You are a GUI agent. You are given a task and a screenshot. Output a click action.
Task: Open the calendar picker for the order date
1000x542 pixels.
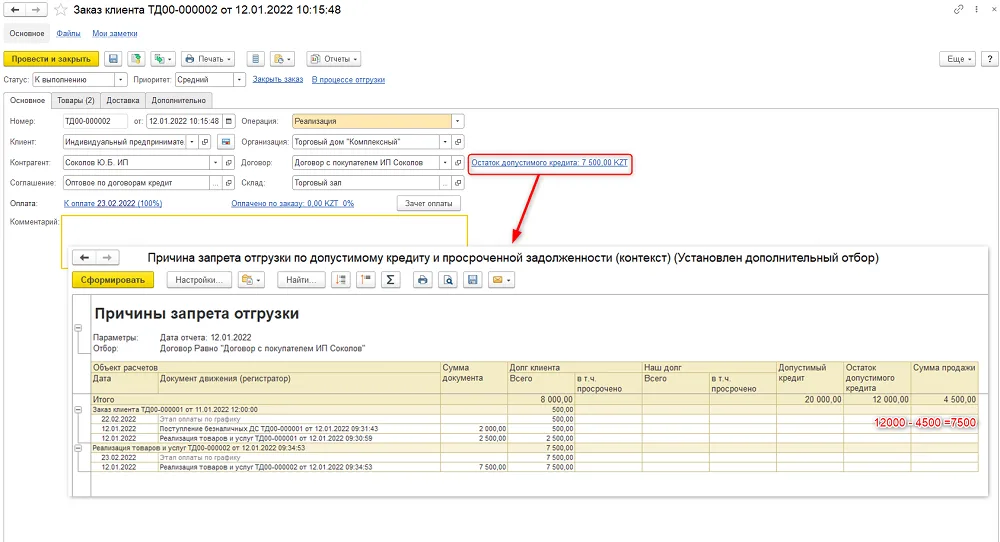click(x=229, y=121)
